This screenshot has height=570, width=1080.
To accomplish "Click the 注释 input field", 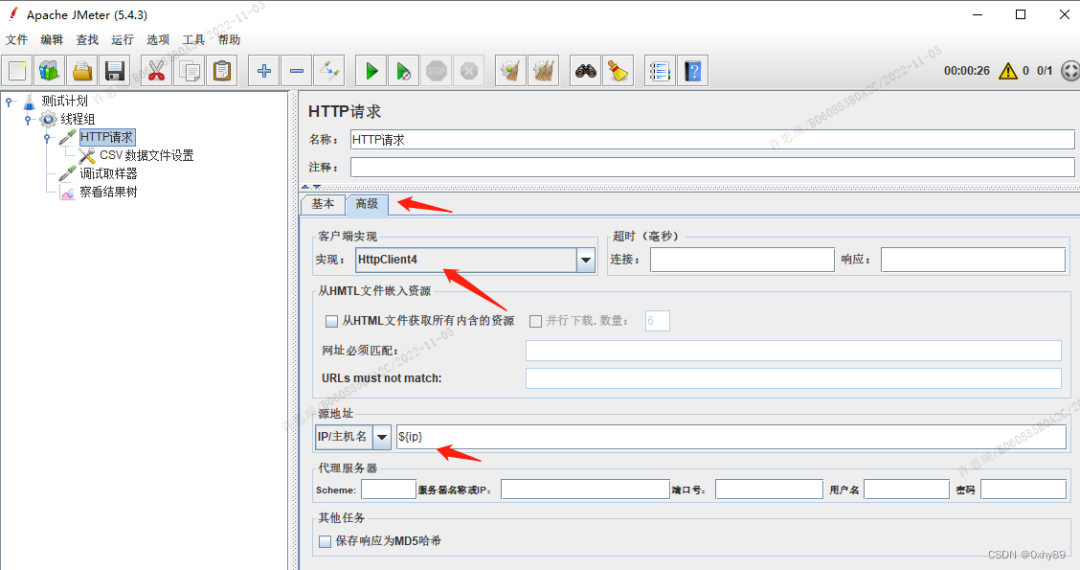I will coord(712,167).
